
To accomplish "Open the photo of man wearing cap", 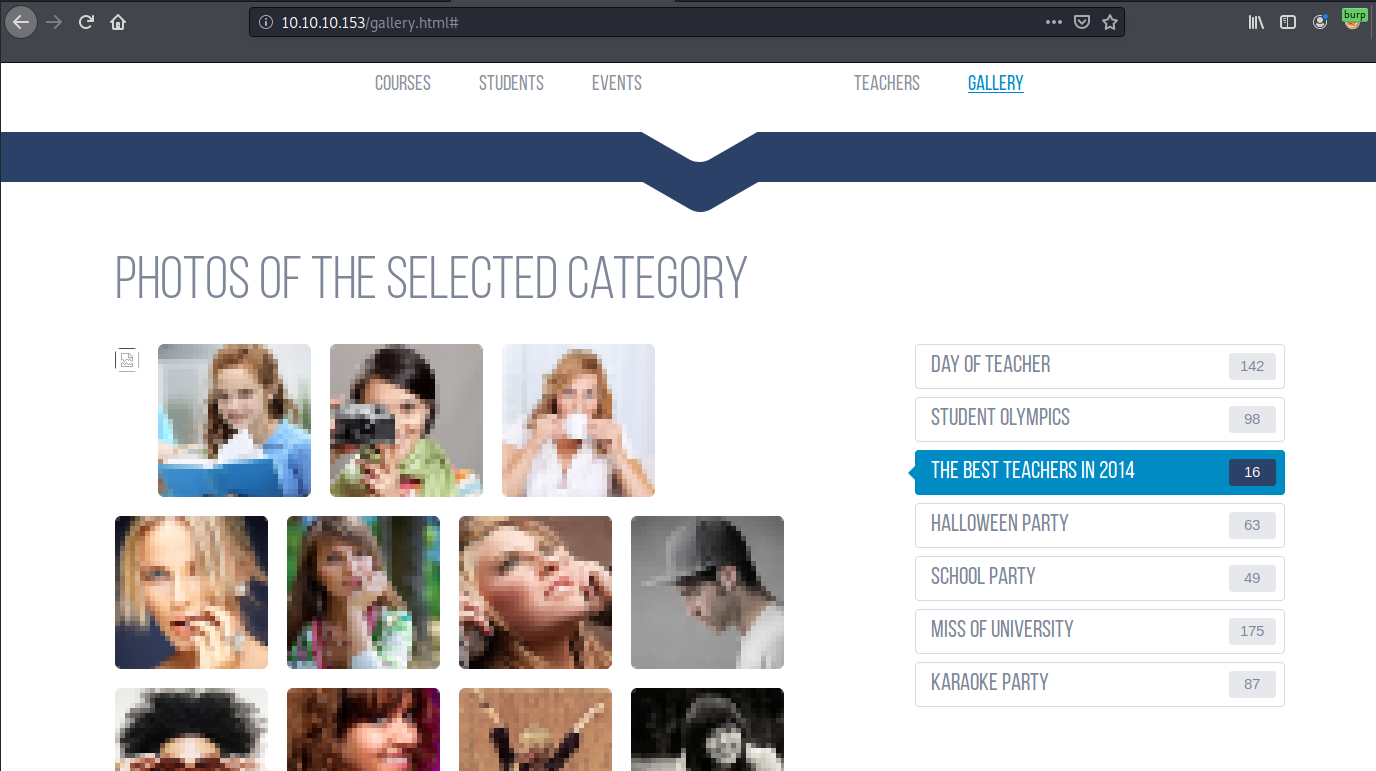I will [x=707, y=592].
